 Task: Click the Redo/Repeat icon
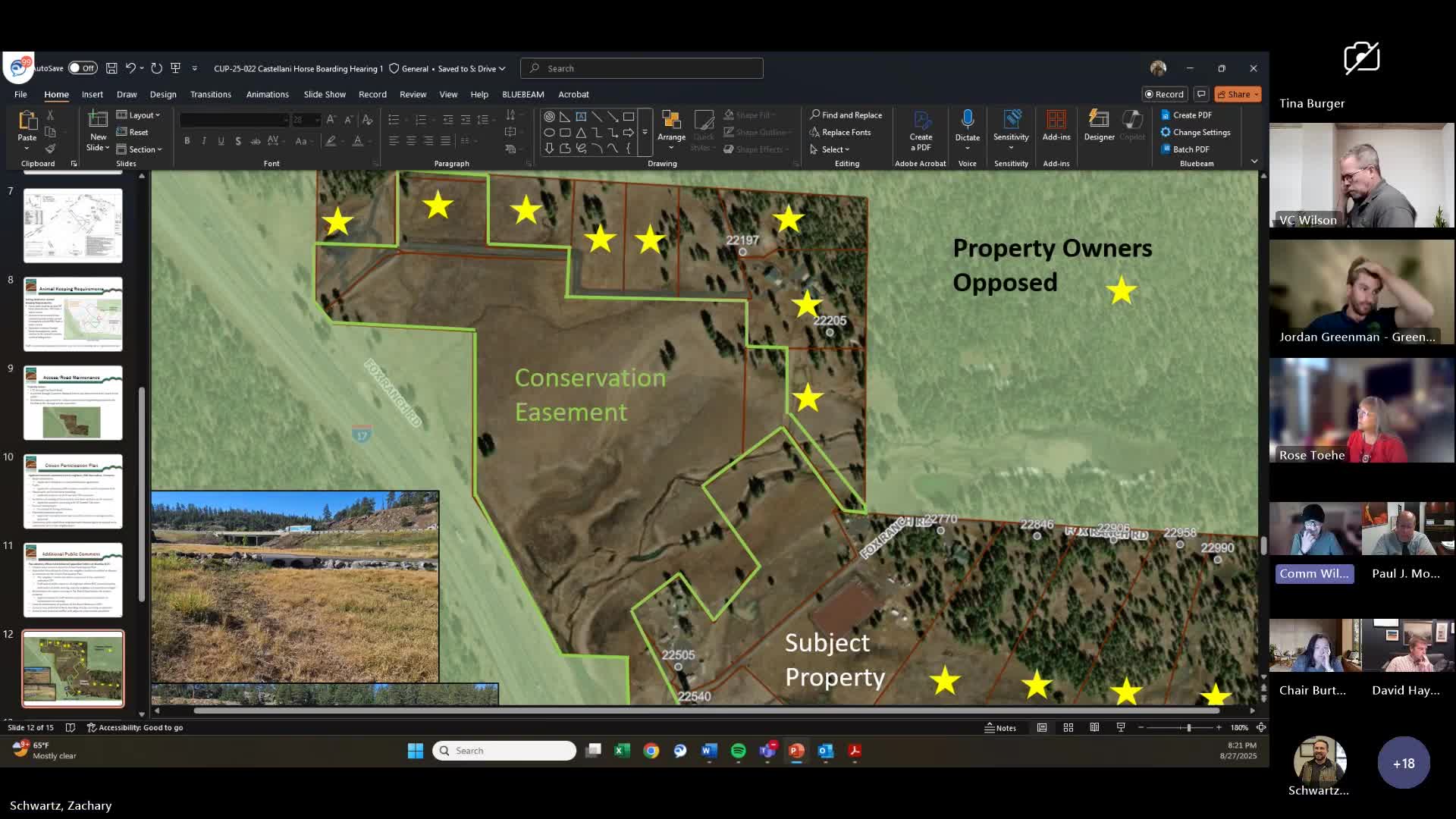156,68
